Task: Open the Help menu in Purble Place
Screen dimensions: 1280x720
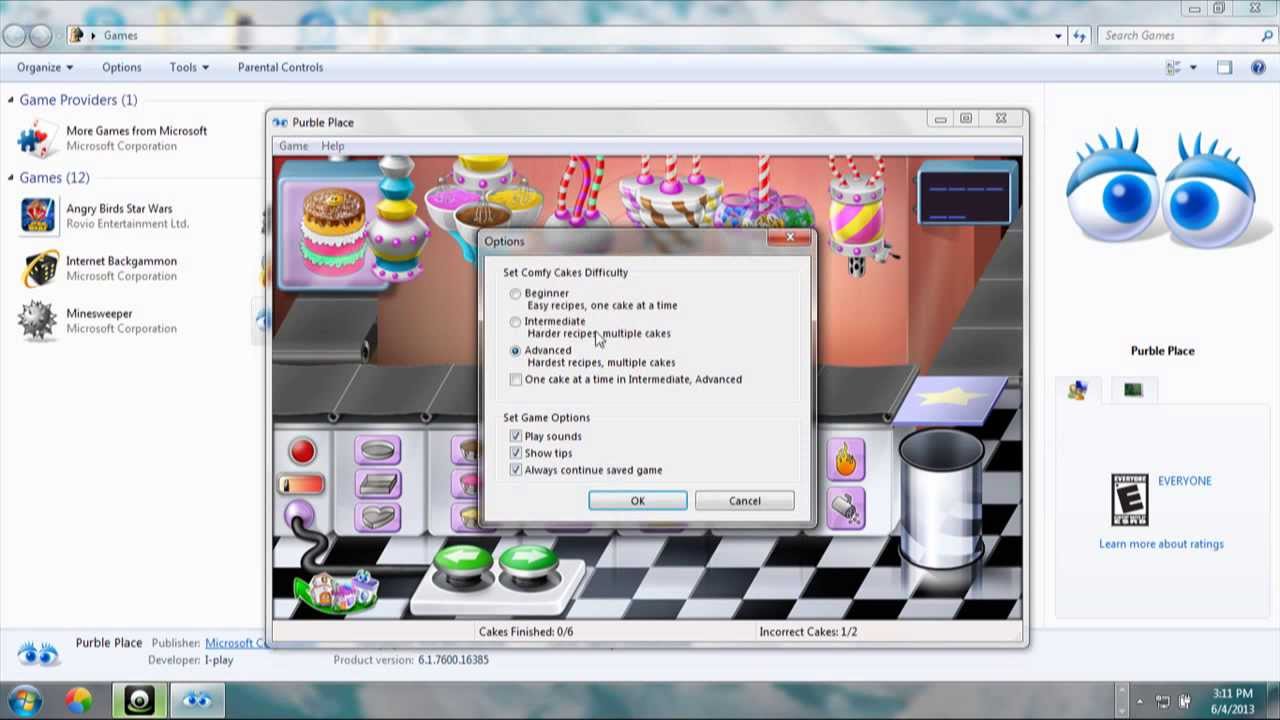Action: (333, 146)
